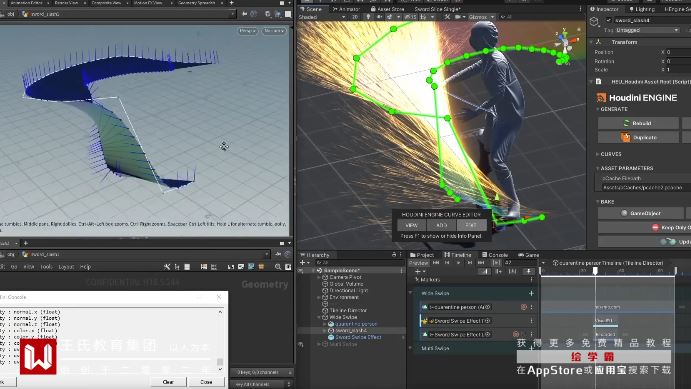This screenshot has width=691, height=389.
Task: Toggle the active checkbox beside the object name
Action: tap(609, 20)
